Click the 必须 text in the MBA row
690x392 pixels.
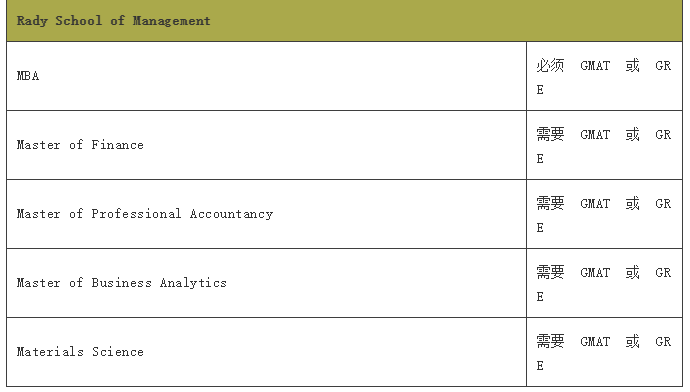click(x=550, y=66)
